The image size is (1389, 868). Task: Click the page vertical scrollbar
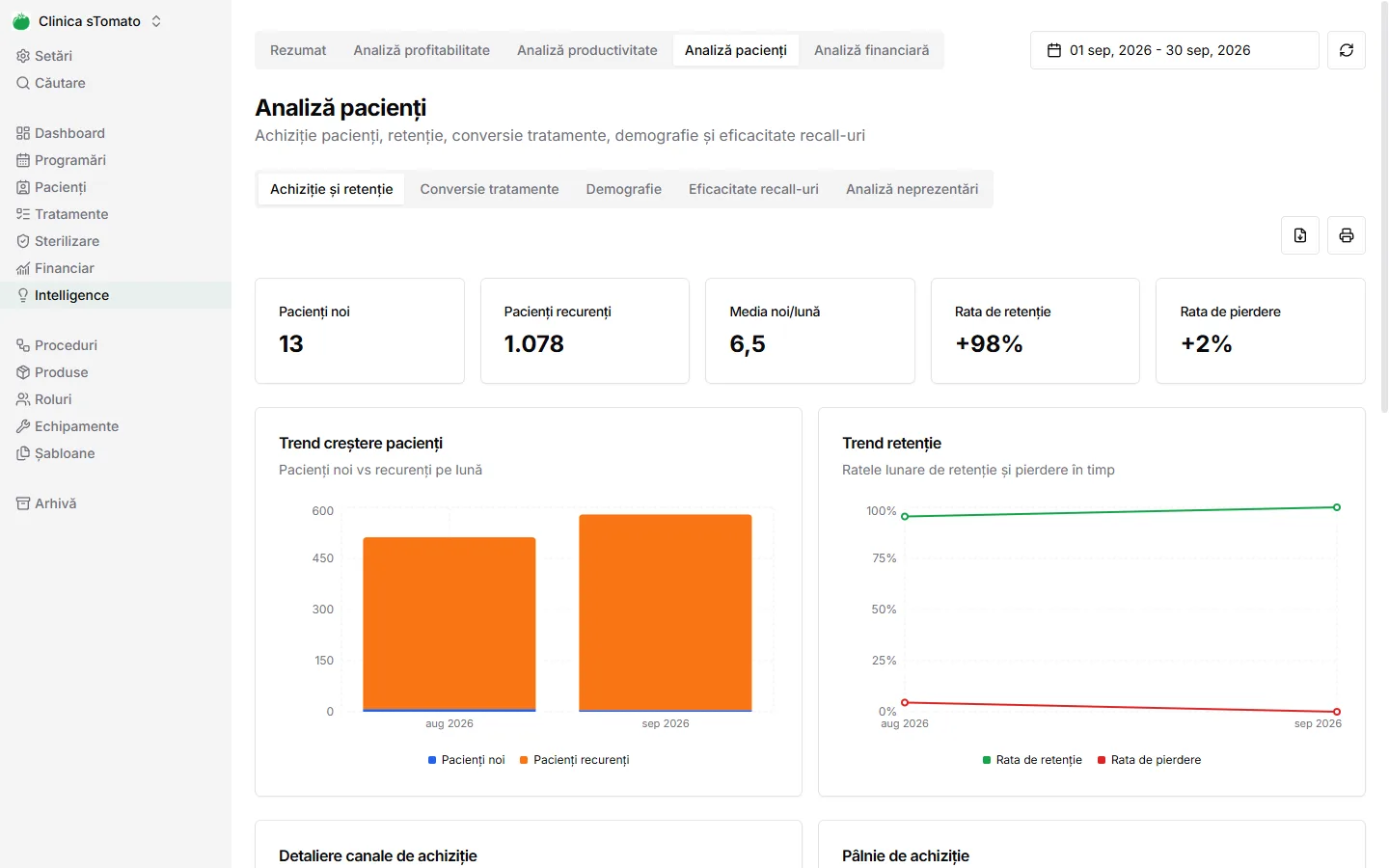coord(1385,207)
